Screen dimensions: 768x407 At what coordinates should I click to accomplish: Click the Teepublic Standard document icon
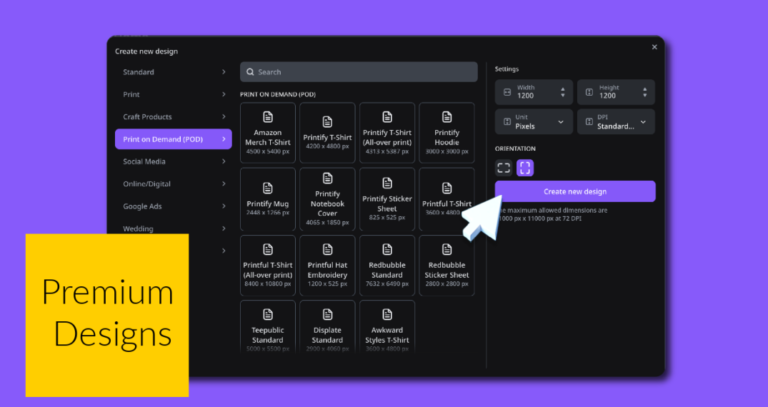coord(268,314)
